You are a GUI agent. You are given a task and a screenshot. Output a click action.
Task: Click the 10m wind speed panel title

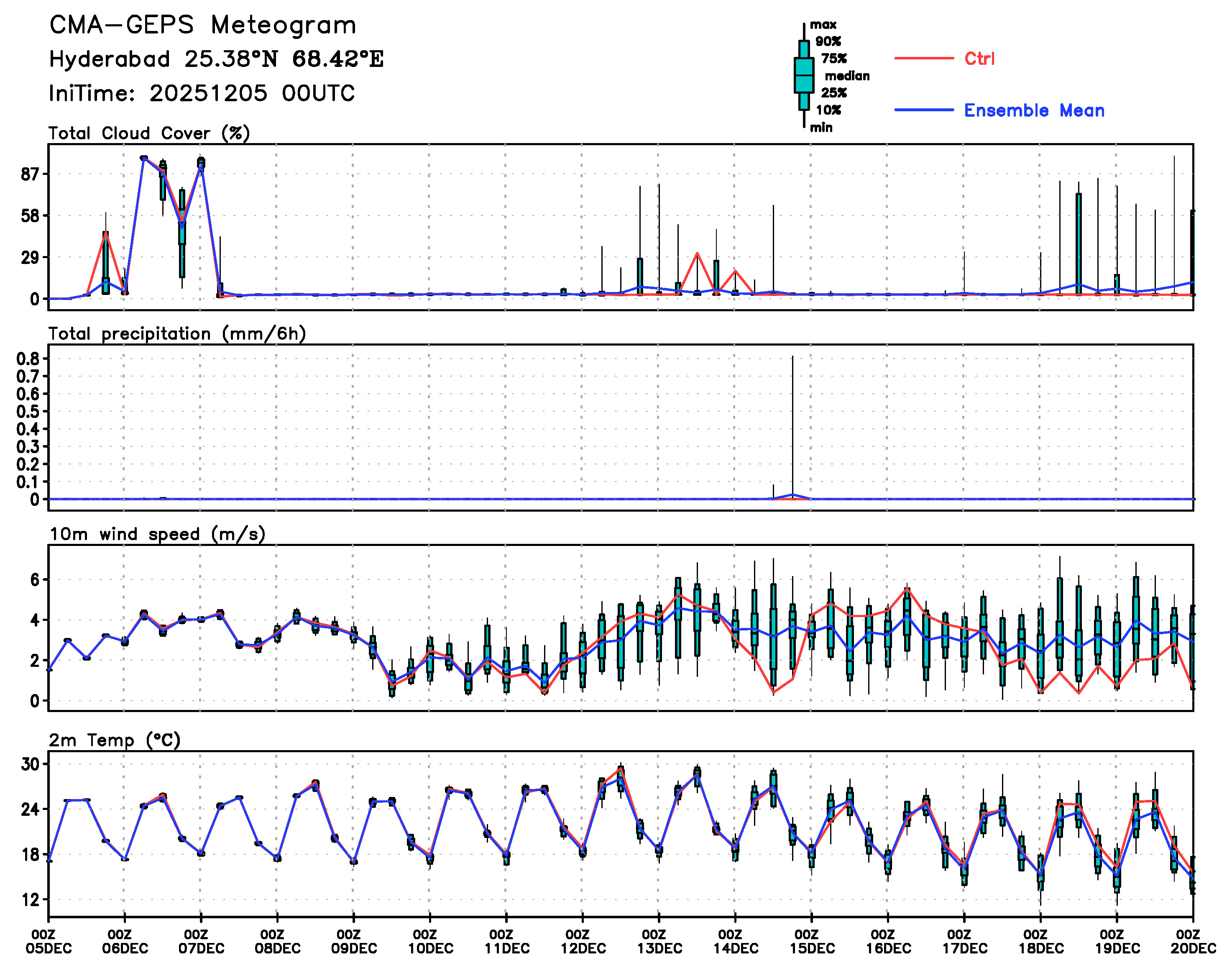tap(157, 534)
